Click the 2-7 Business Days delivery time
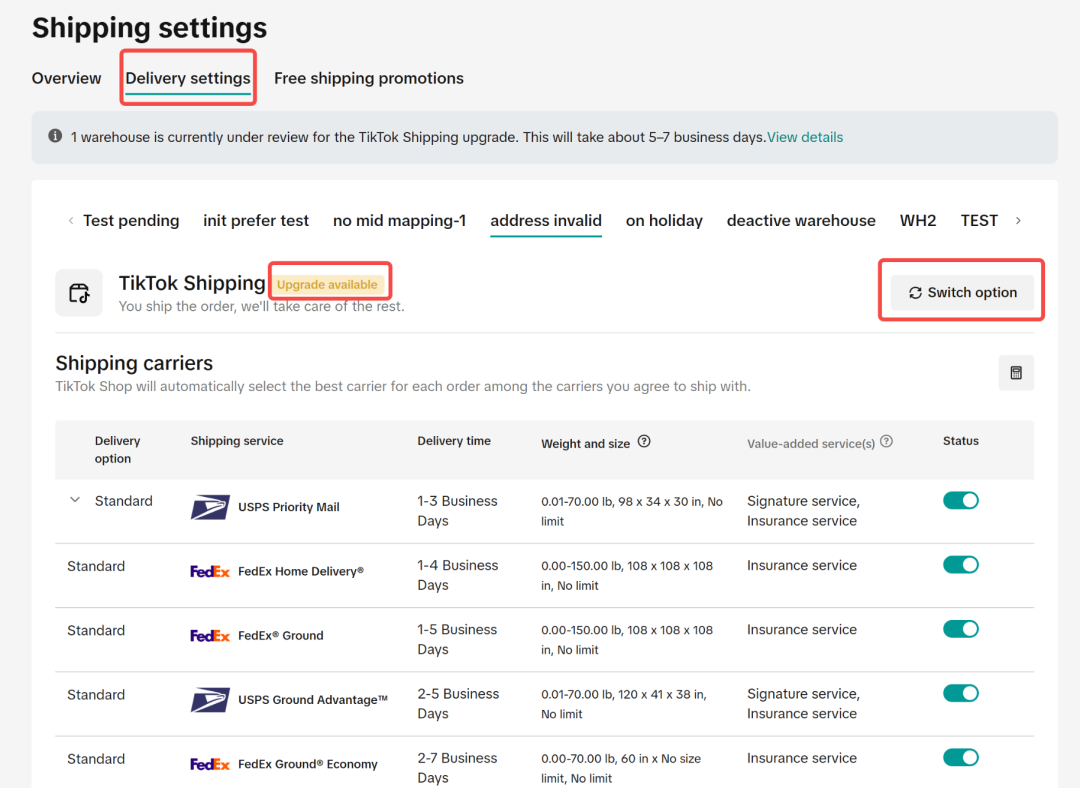 (457, 767)
